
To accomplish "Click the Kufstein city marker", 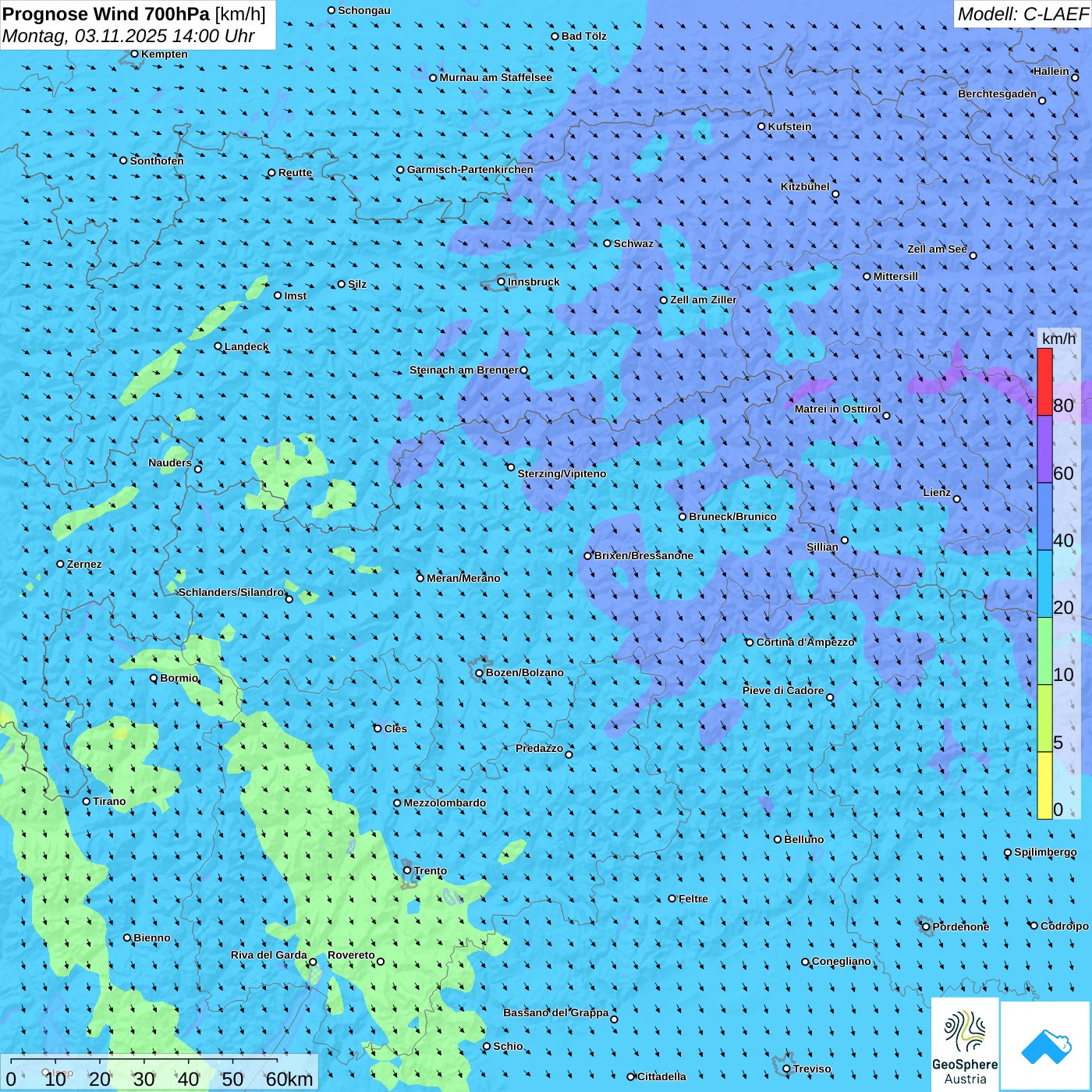I will pyautogui.click(x=762, y=126).
